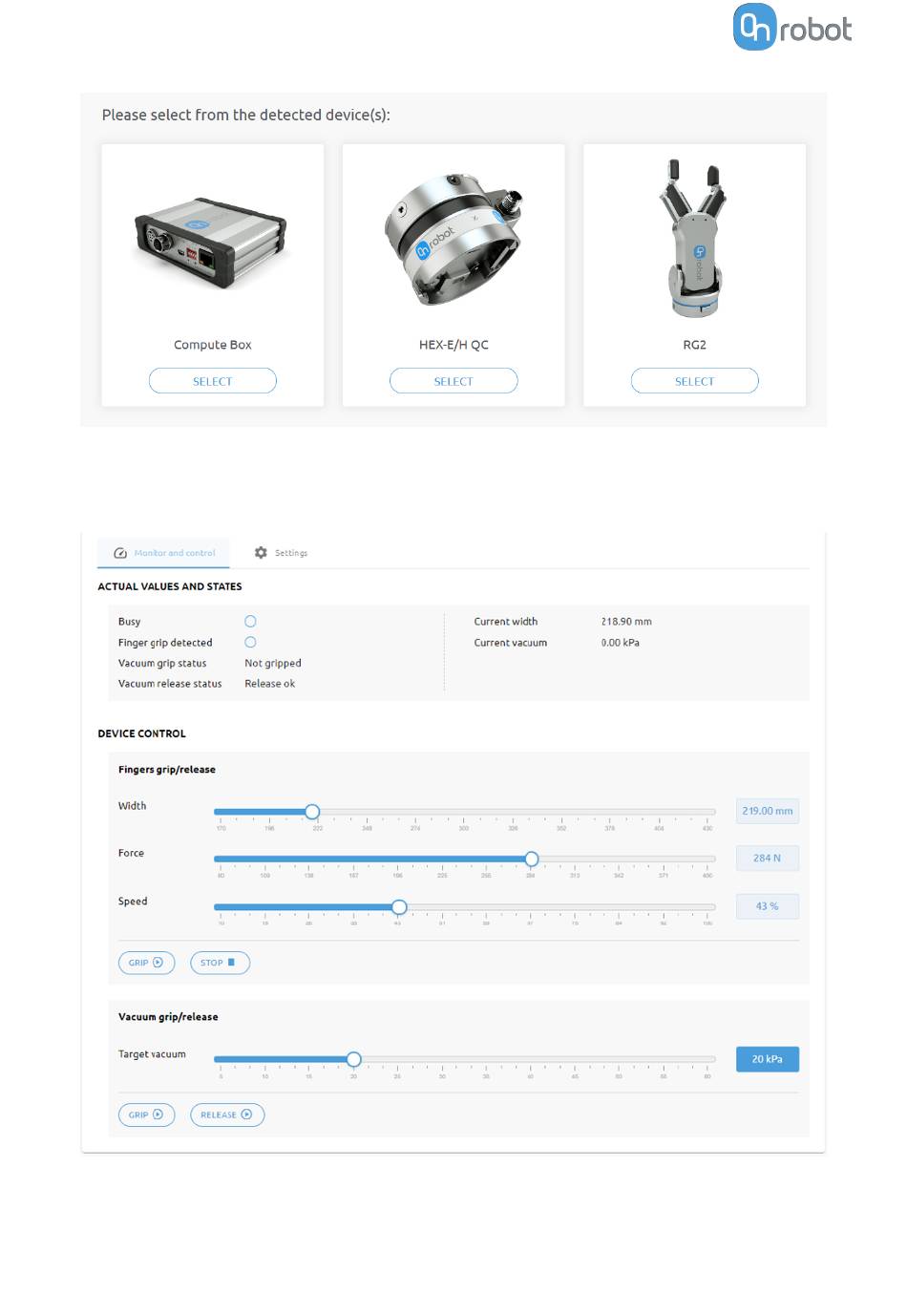Click the RG2 gripper image
Screen dimensions: 907x1316
click(694, 238)
